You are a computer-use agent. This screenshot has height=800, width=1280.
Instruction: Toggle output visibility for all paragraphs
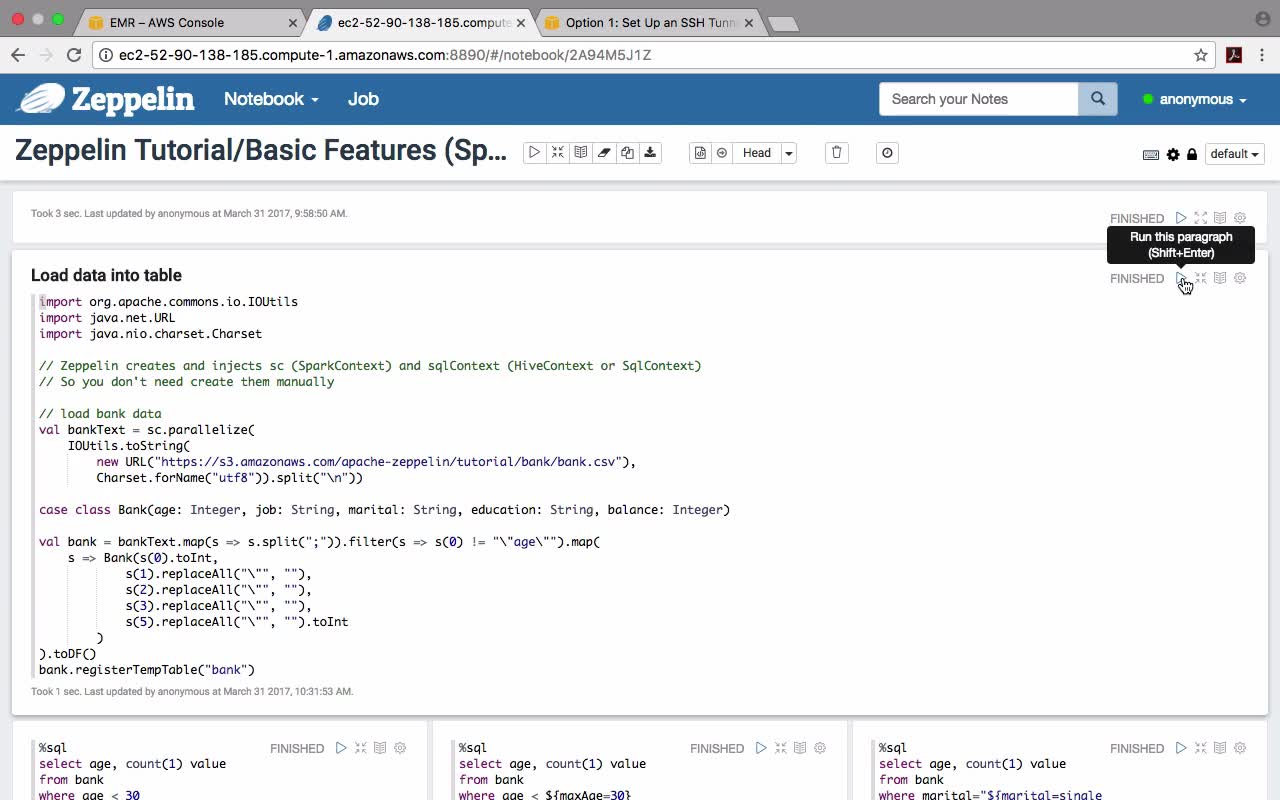point(581,153)
